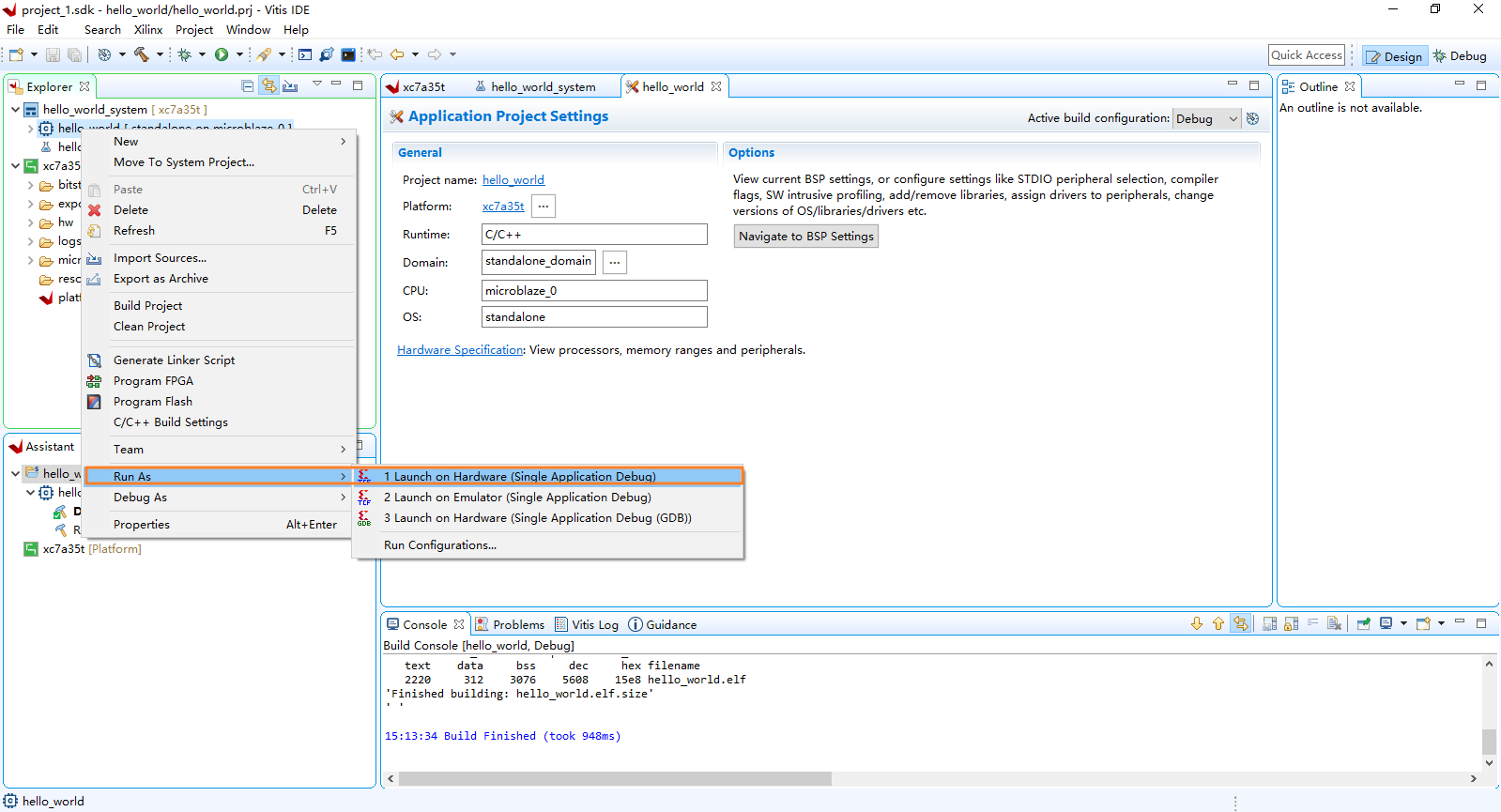The height and width of the screenshot is (812, 1501).
Task: Click Collapse All icon in Explorer panel
Action: tap(248, 86)
